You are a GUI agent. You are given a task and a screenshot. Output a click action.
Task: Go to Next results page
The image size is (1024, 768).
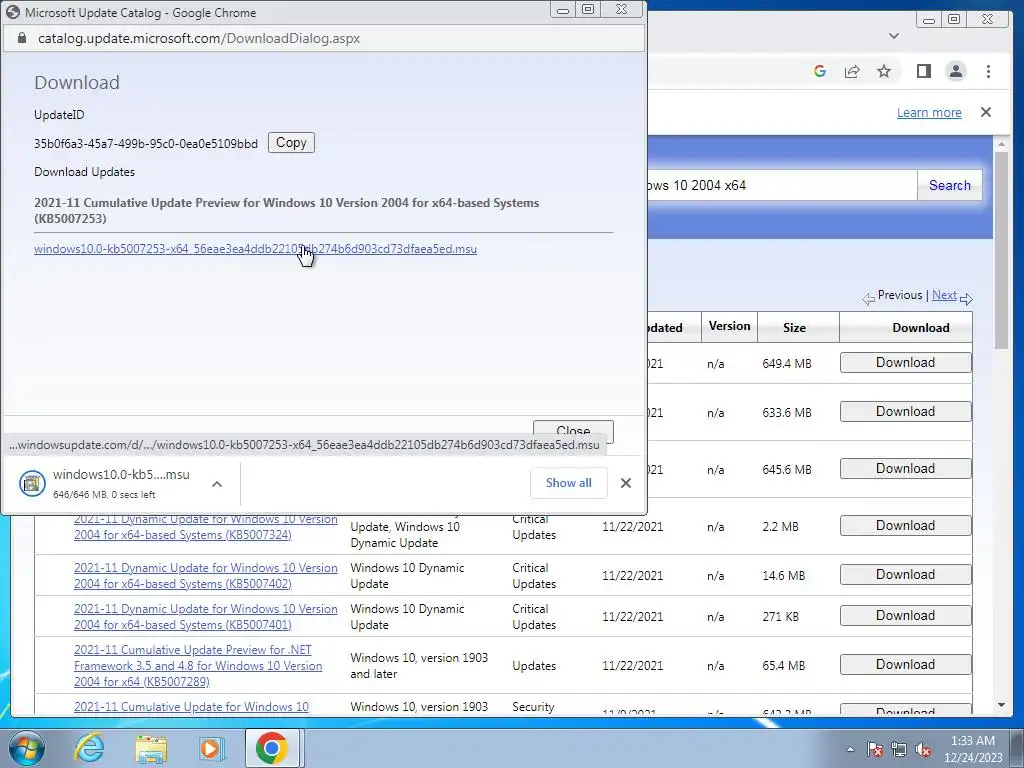point(944,295)
